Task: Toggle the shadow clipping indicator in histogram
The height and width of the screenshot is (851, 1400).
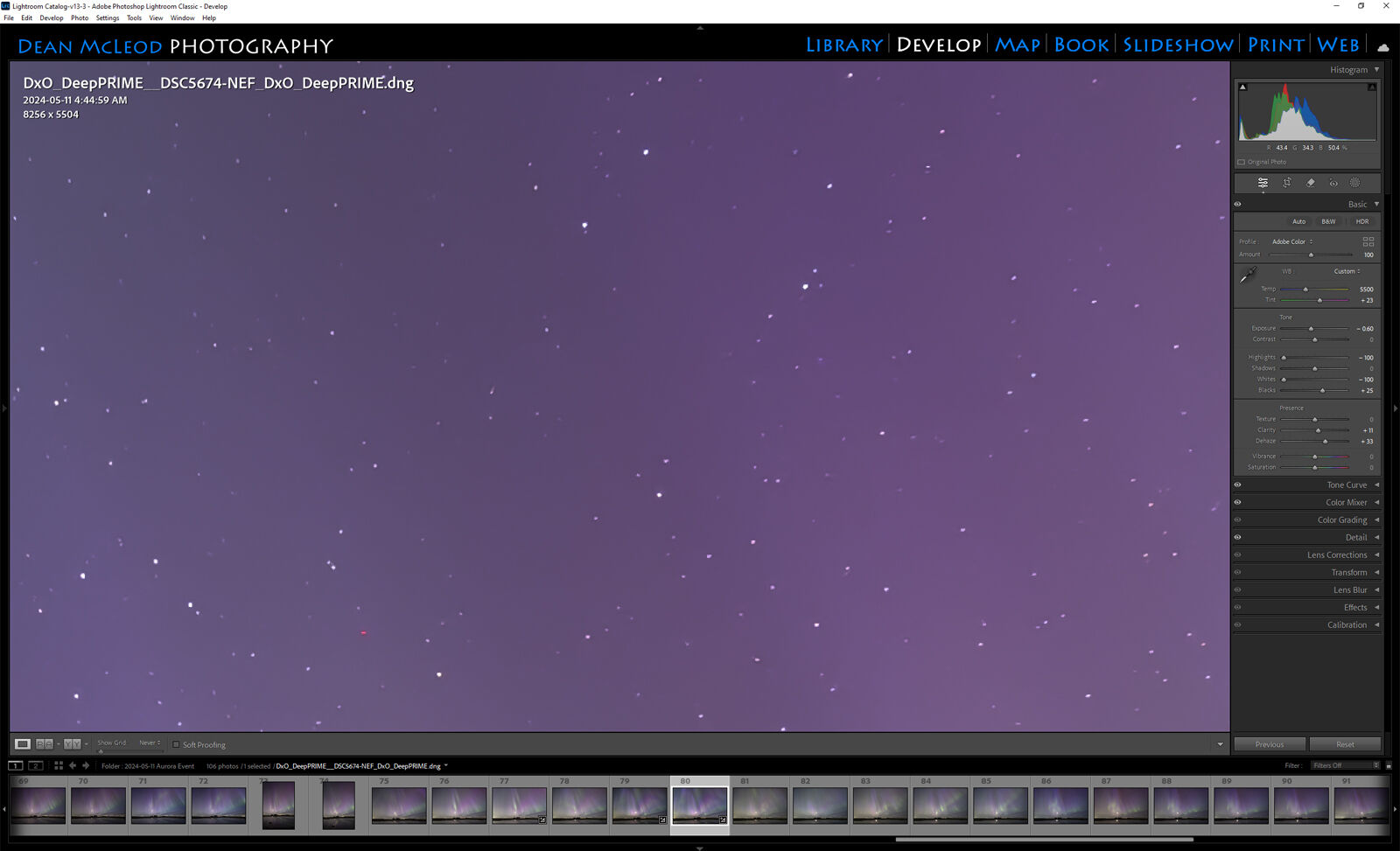Action: coord(1242,87)
